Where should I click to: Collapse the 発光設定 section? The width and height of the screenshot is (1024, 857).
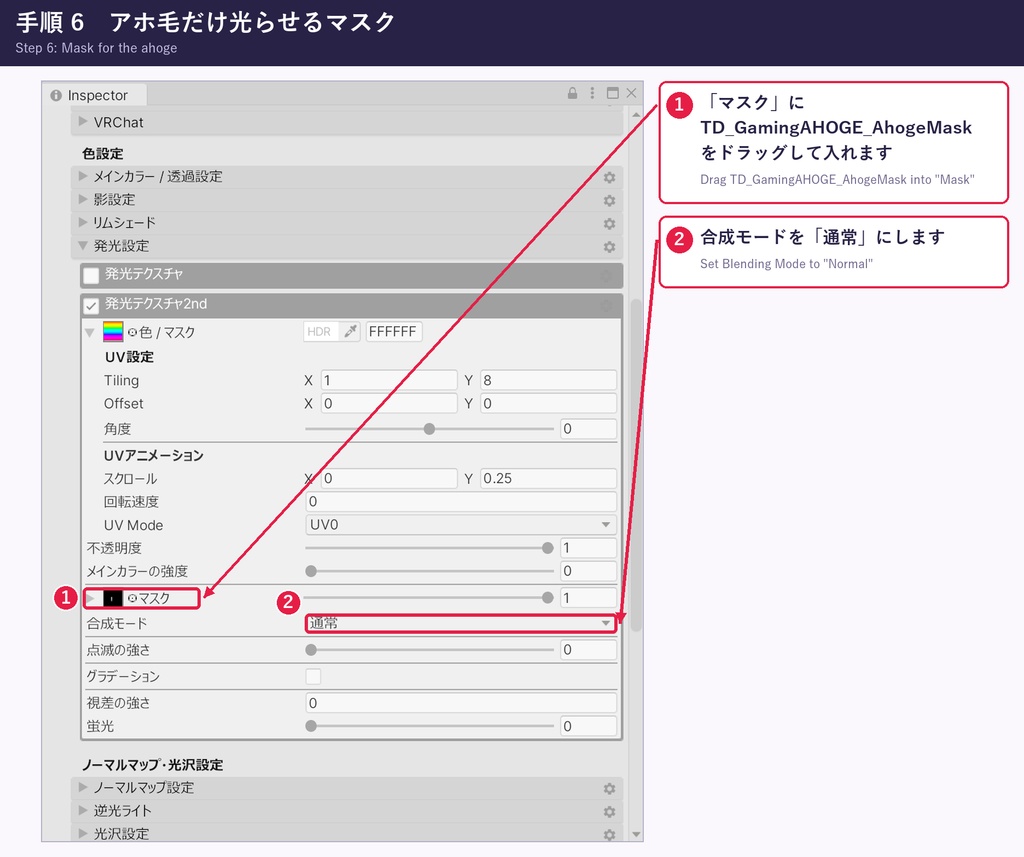[83, 246]
